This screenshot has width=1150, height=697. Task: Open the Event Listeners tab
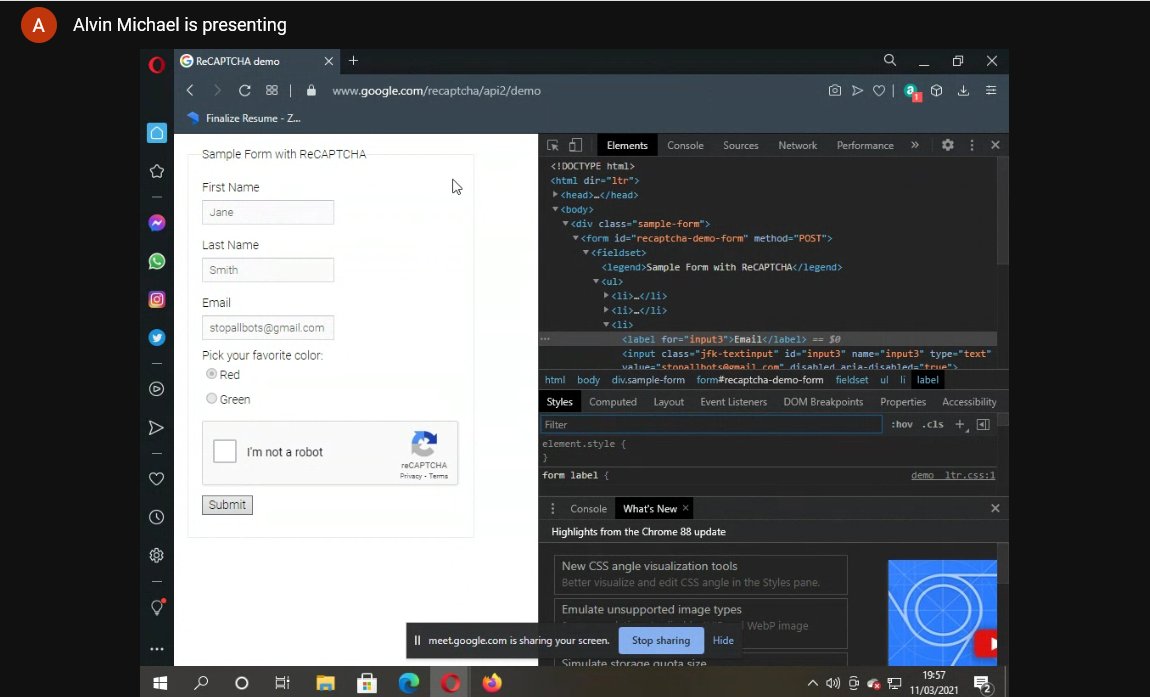point(733,402)
